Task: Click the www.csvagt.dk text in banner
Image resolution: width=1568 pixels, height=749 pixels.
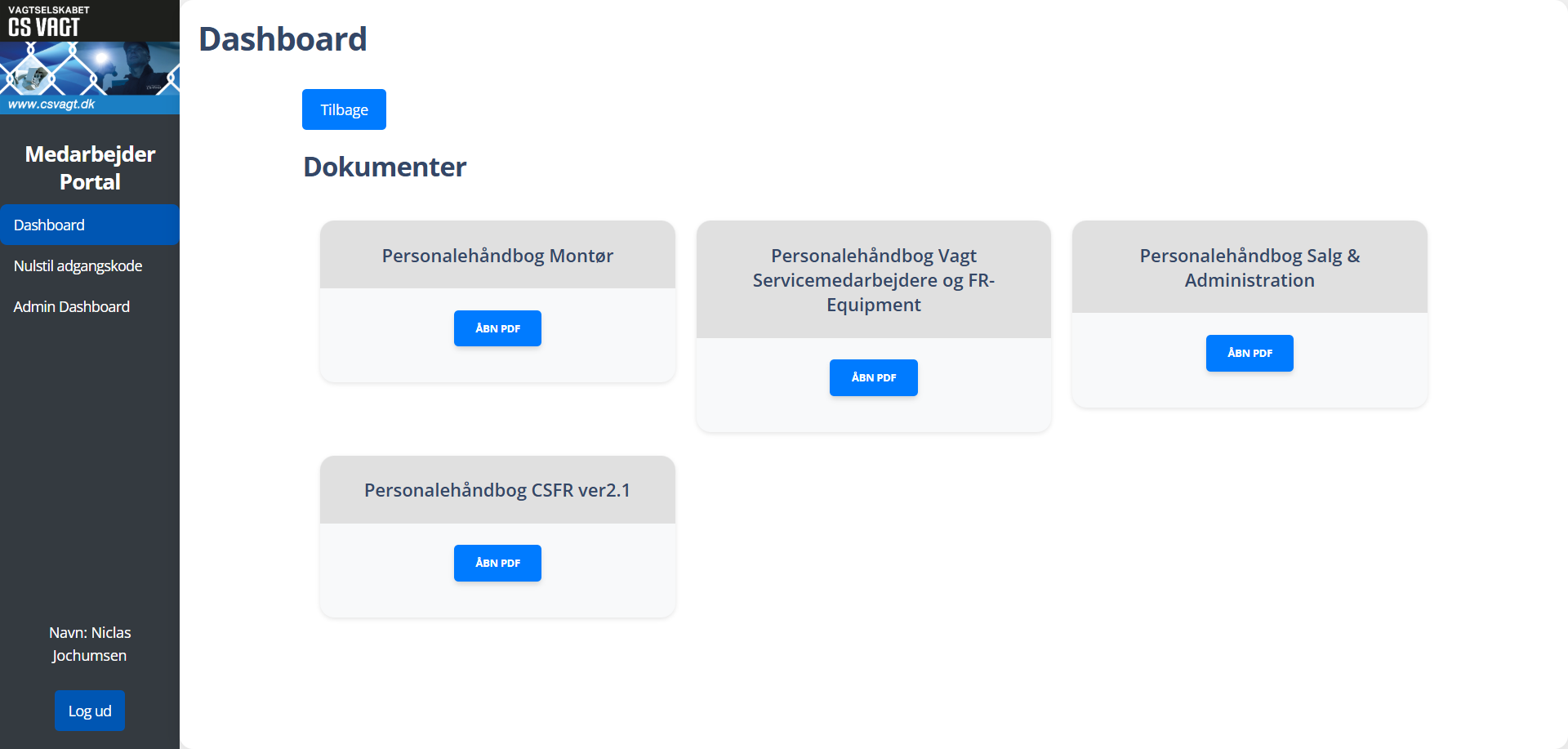Action: 51,105
